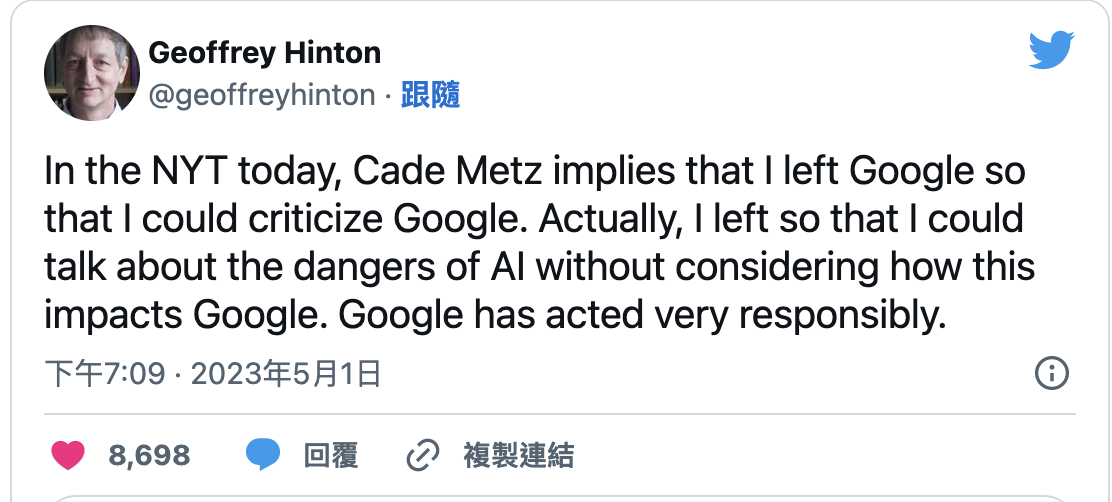Like the tweet with the heart icon

[x=68, y=456]
